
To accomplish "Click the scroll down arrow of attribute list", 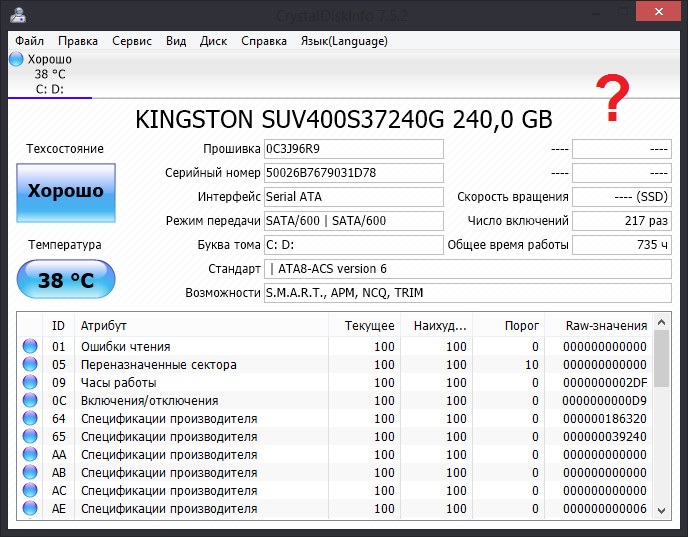I will (x=662, y=511).
